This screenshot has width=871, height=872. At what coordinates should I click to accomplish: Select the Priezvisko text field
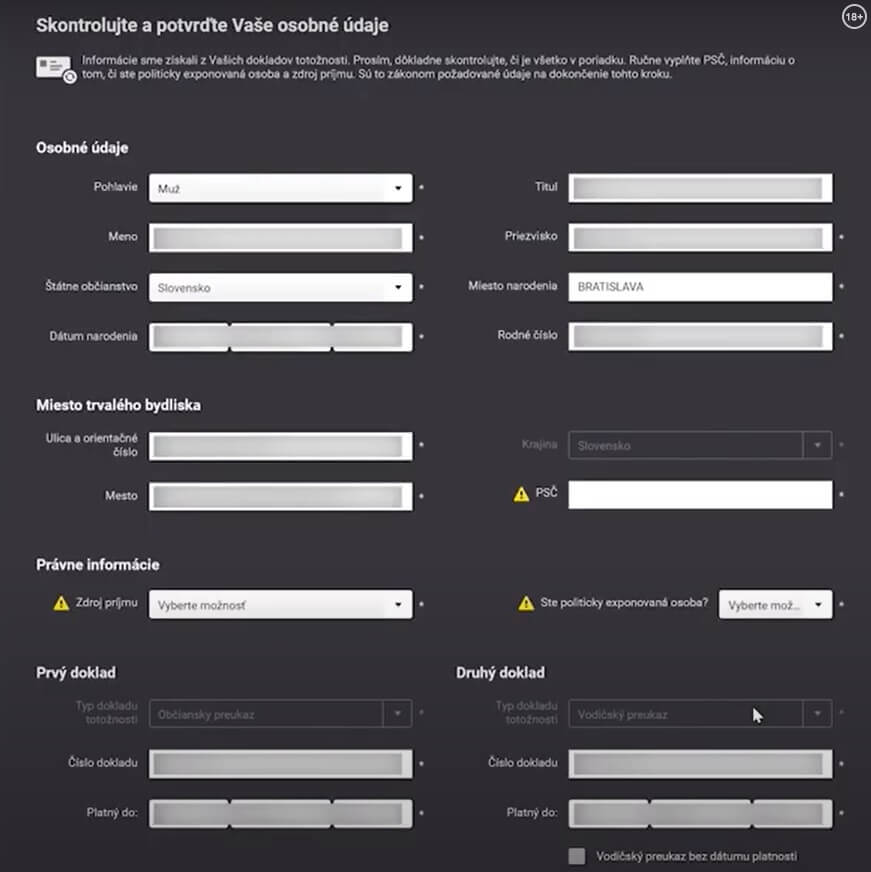tap(700, 237)
